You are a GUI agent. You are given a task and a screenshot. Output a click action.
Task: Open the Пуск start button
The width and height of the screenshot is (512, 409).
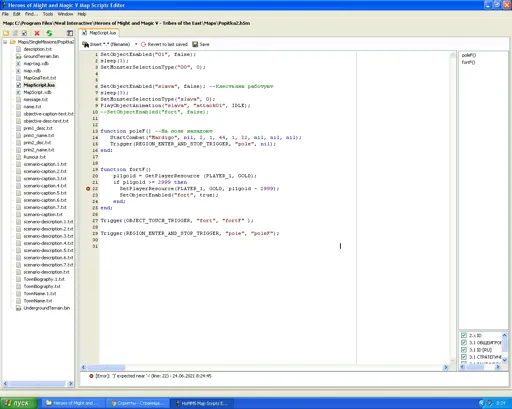click(x=18, y=403)
